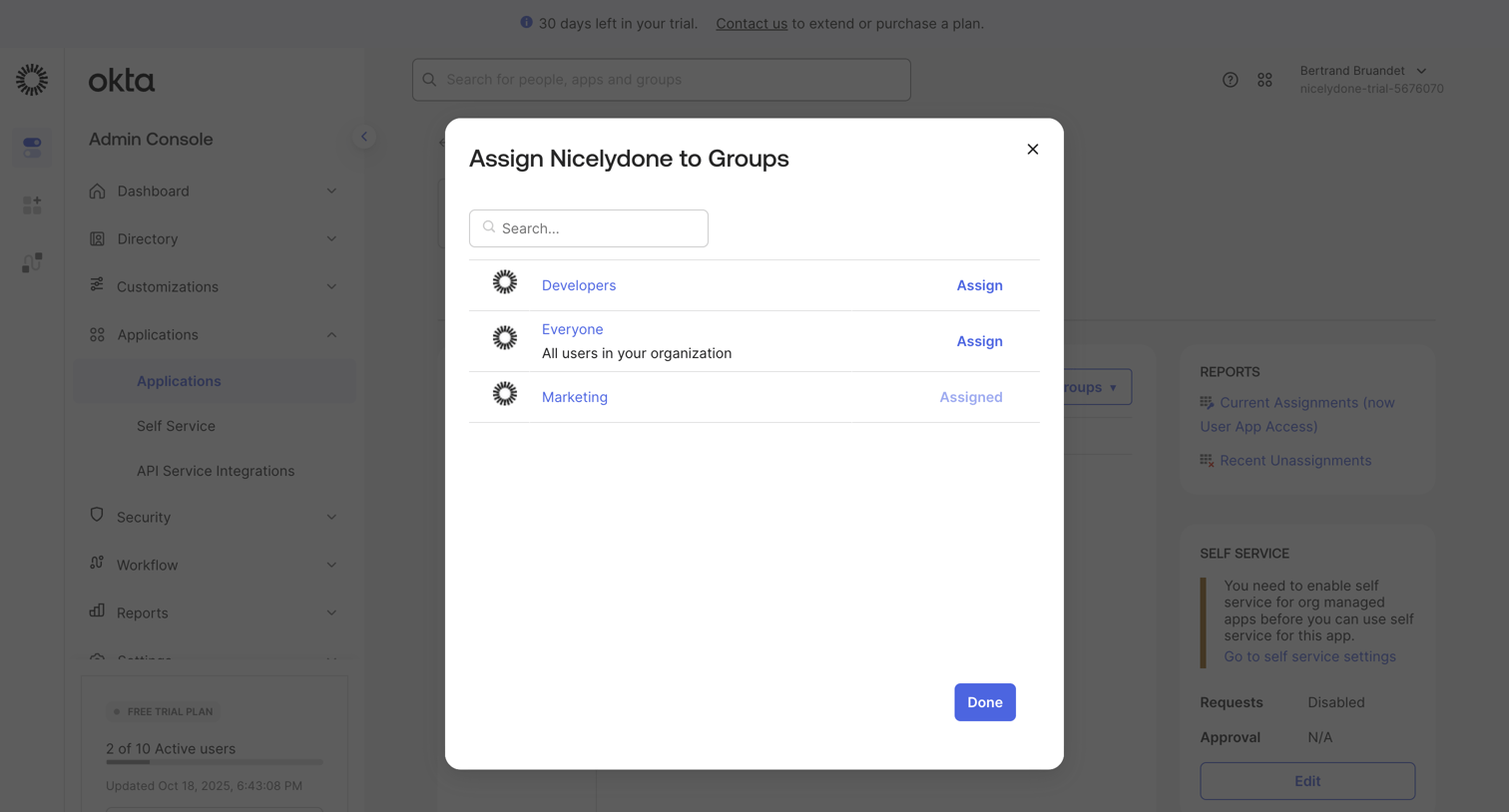
Task: Click the Reports bar chart icon
Action: point(97,610)
